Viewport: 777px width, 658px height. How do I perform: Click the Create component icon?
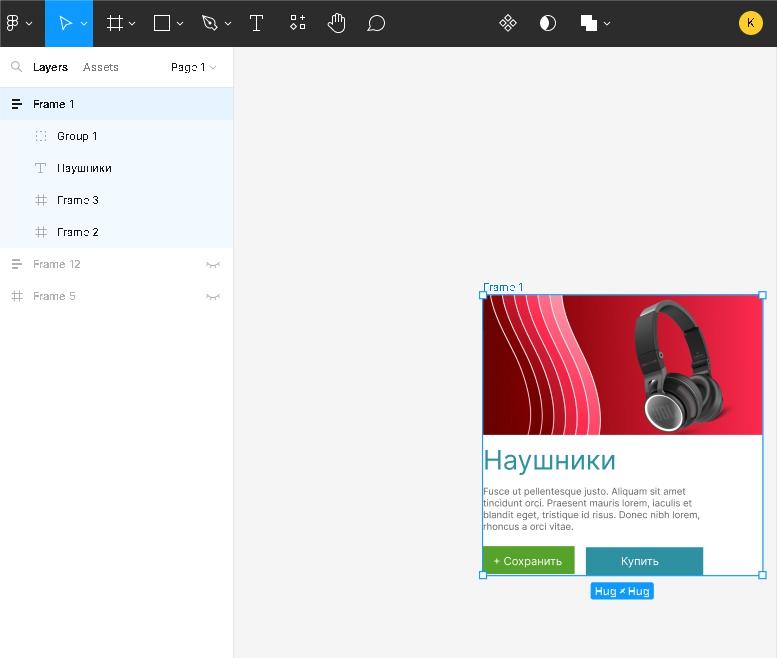click(x=507, y=23)
